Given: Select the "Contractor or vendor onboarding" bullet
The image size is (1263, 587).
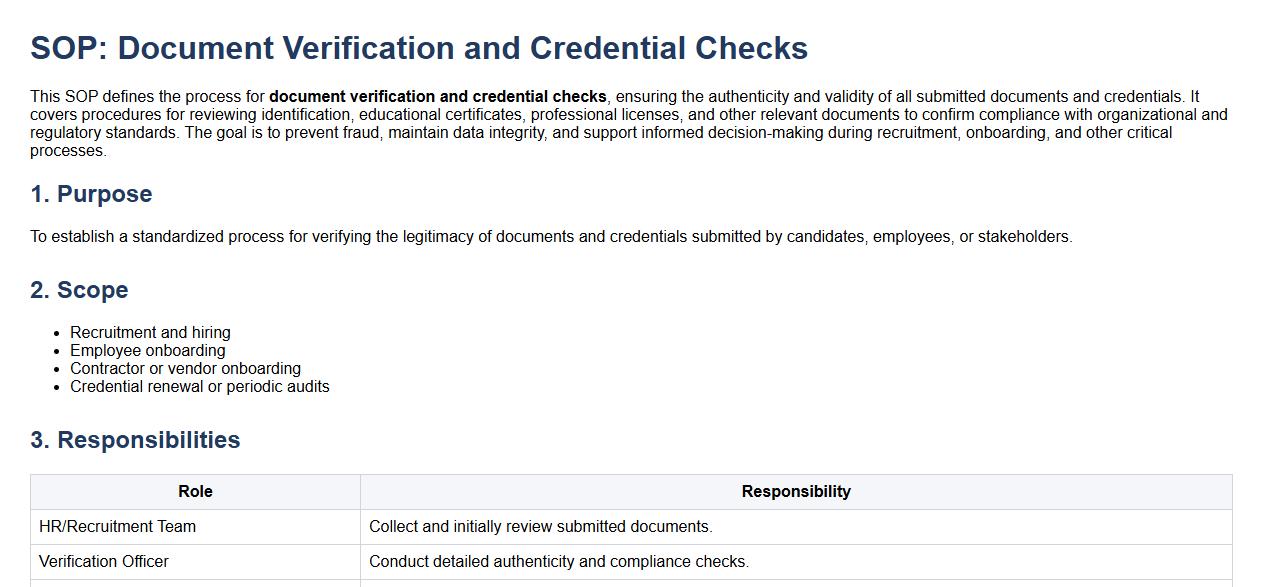Looking at the screenshot, I should pyautogui.click(x=185, y=369).
